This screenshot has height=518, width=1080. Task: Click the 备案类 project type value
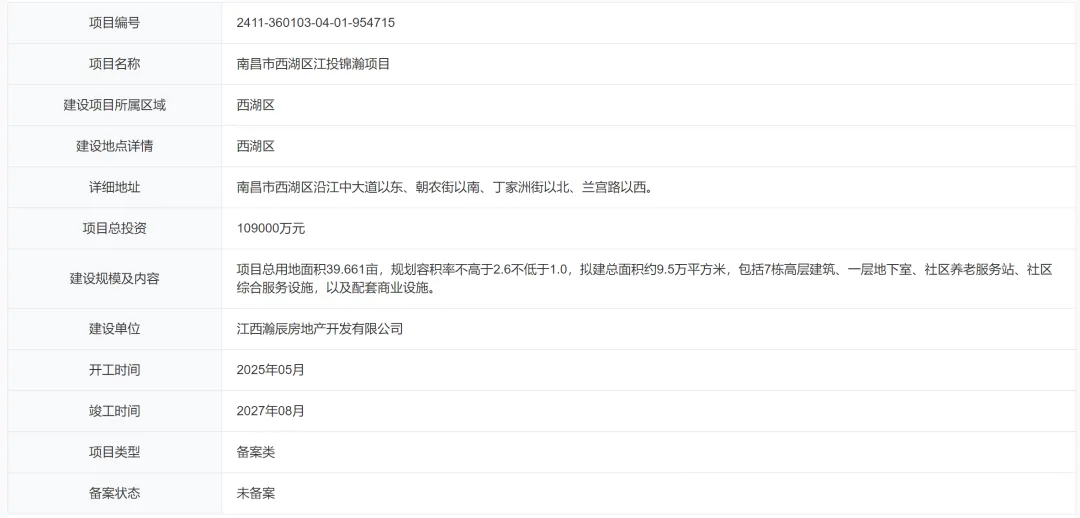click(256, 453)
